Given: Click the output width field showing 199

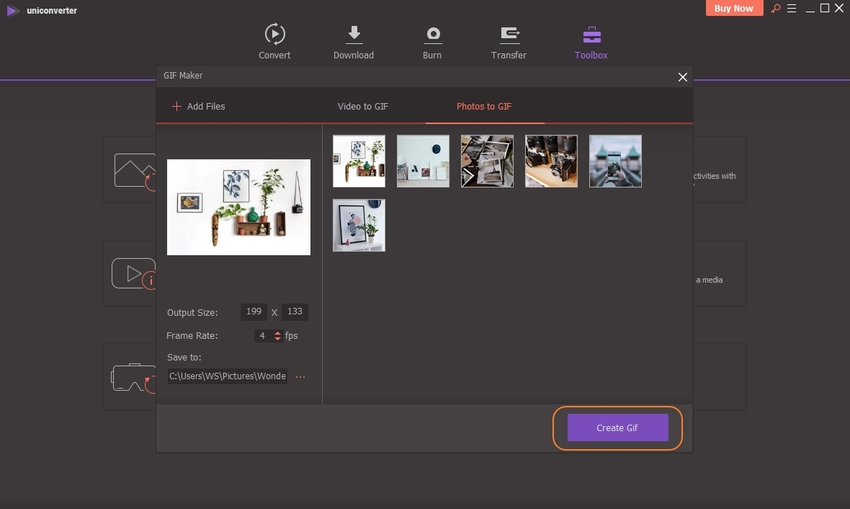Looking at the screenshot, I should [254, 312].
